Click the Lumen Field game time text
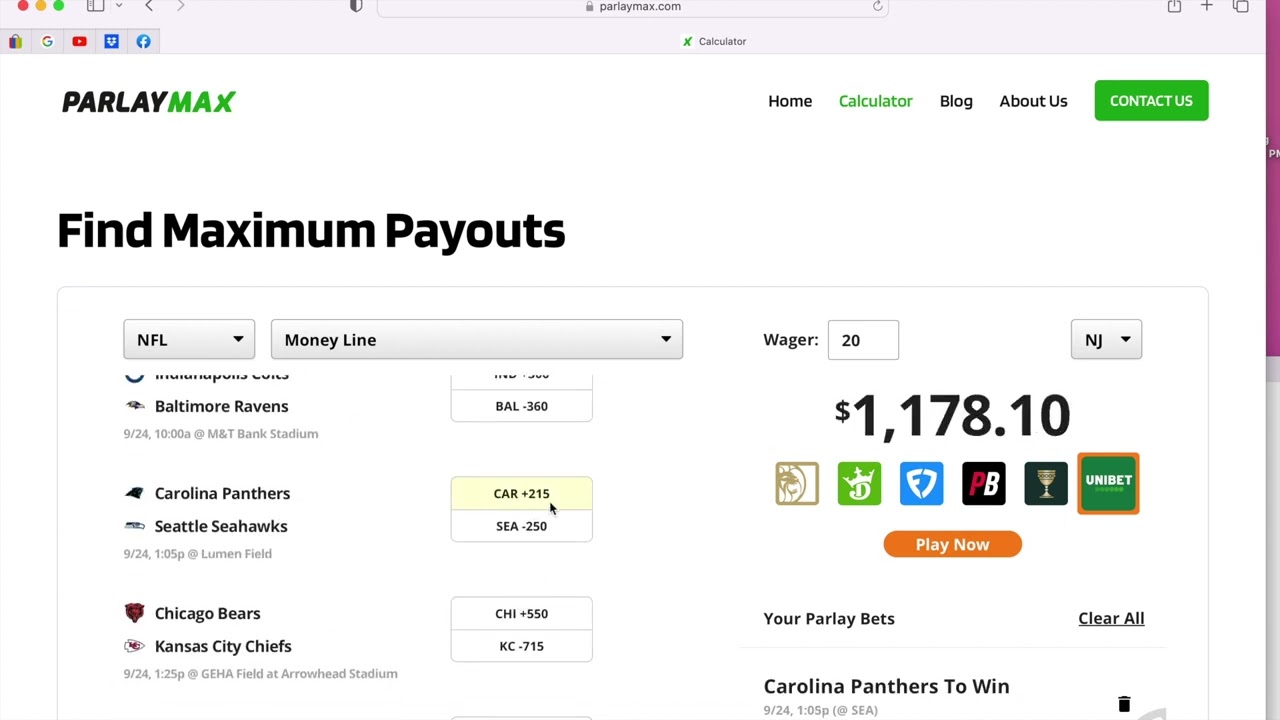This screenshot has height=720, width=1280. point(197,553)
